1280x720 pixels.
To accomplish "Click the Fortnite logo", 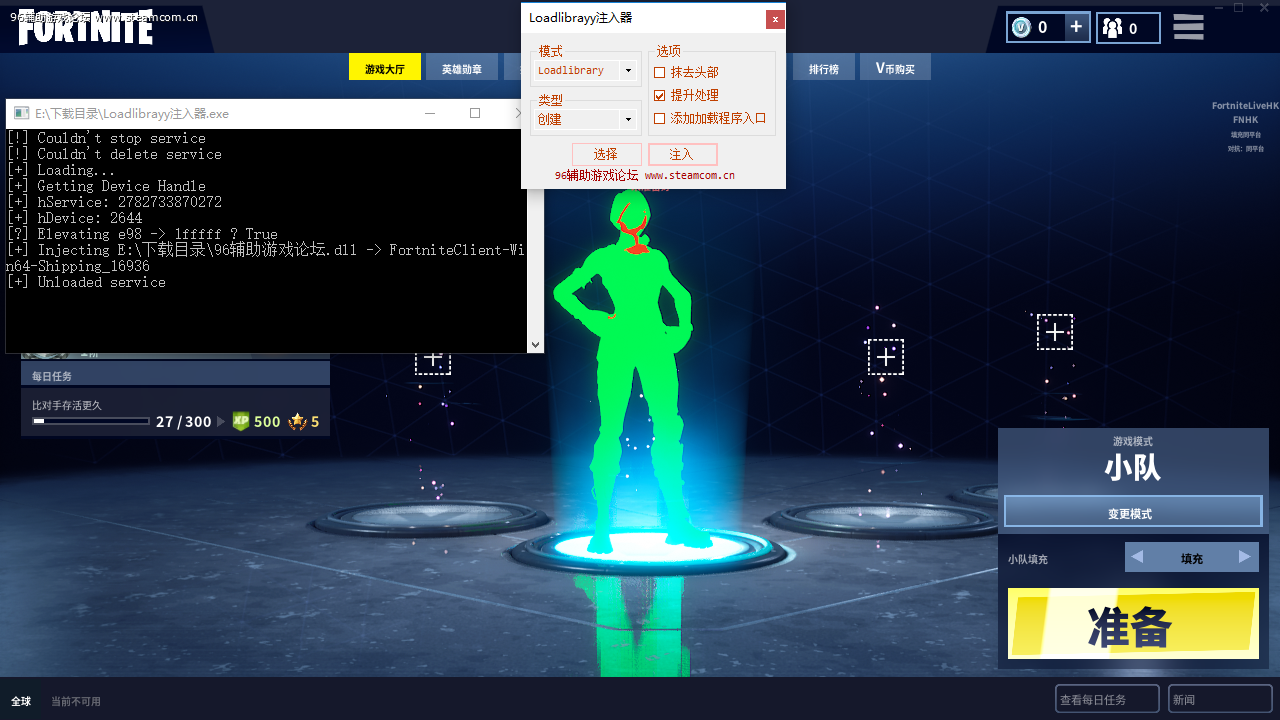I will click(x=86, y=27).
